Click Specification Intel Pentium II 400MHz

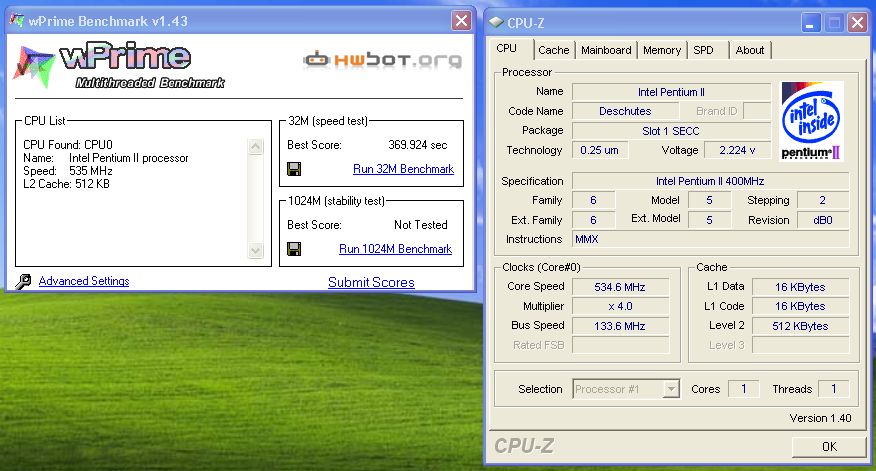[x=710, y=181]
